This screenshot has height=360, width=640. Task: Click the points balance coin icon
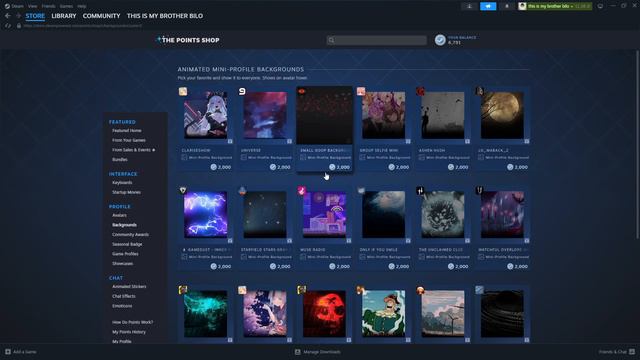coord(440,40)
